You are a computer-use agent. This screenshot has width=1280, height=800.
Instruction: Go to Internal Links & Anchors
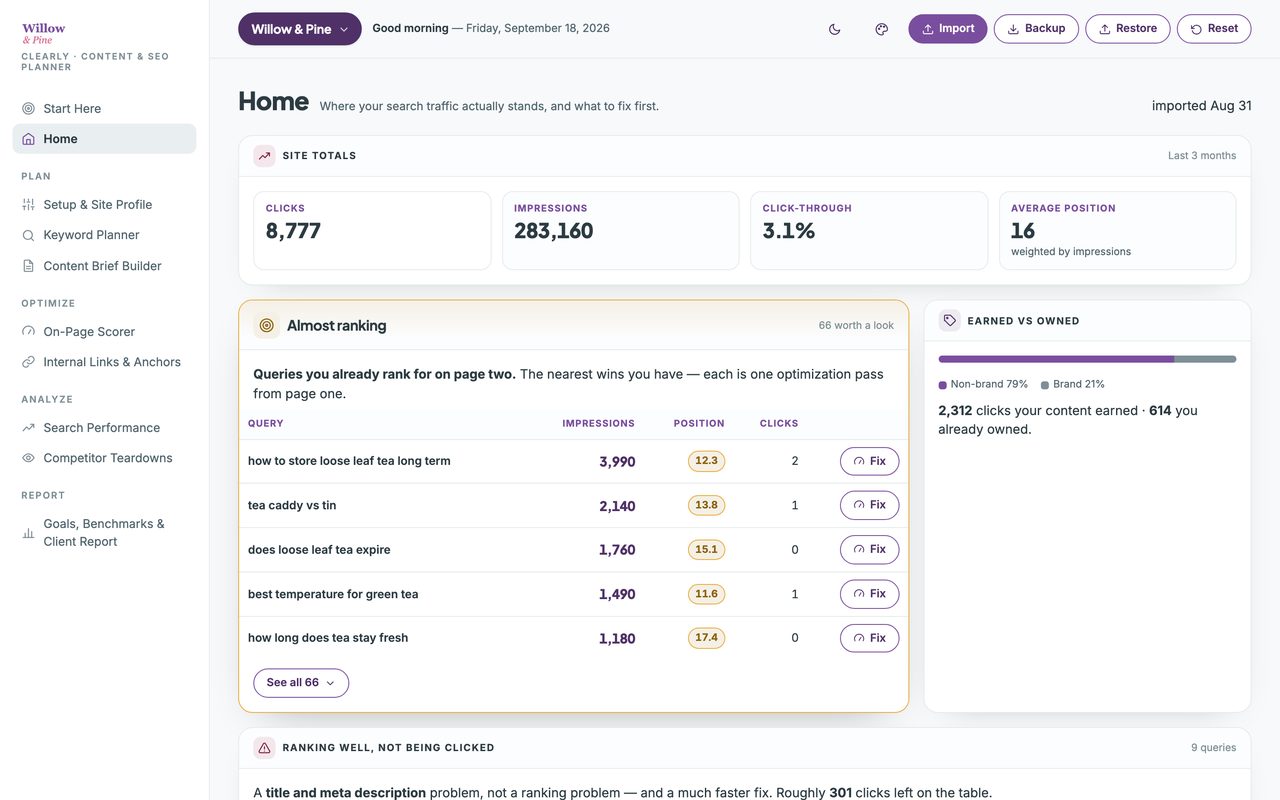[x=104, y=362]
